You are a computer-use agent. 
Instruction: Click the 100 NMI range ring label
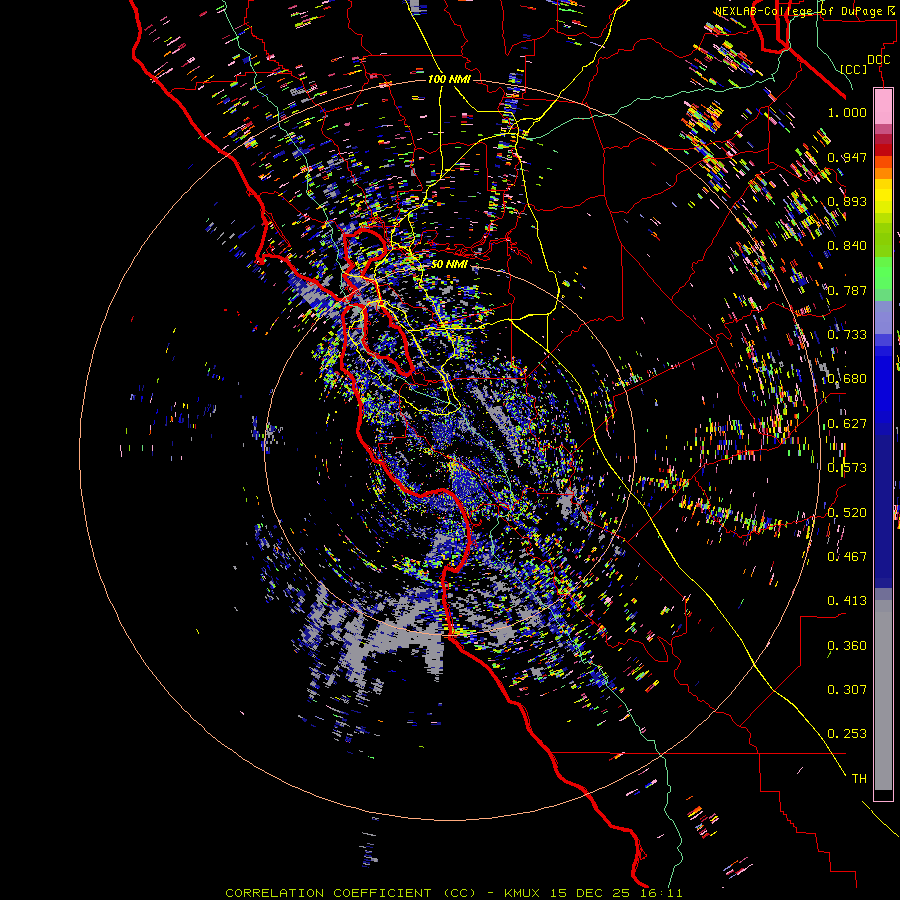coord(449,79)
